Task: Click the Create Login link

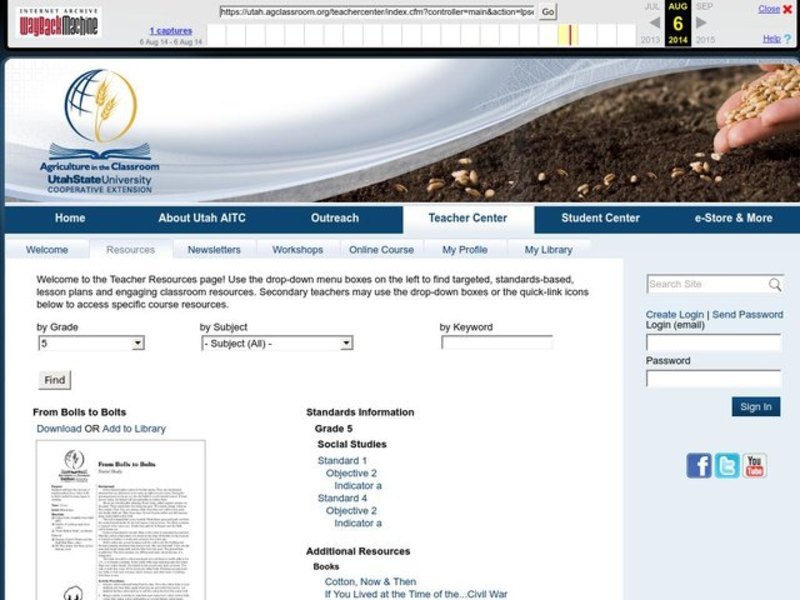Action: [674, 314]
